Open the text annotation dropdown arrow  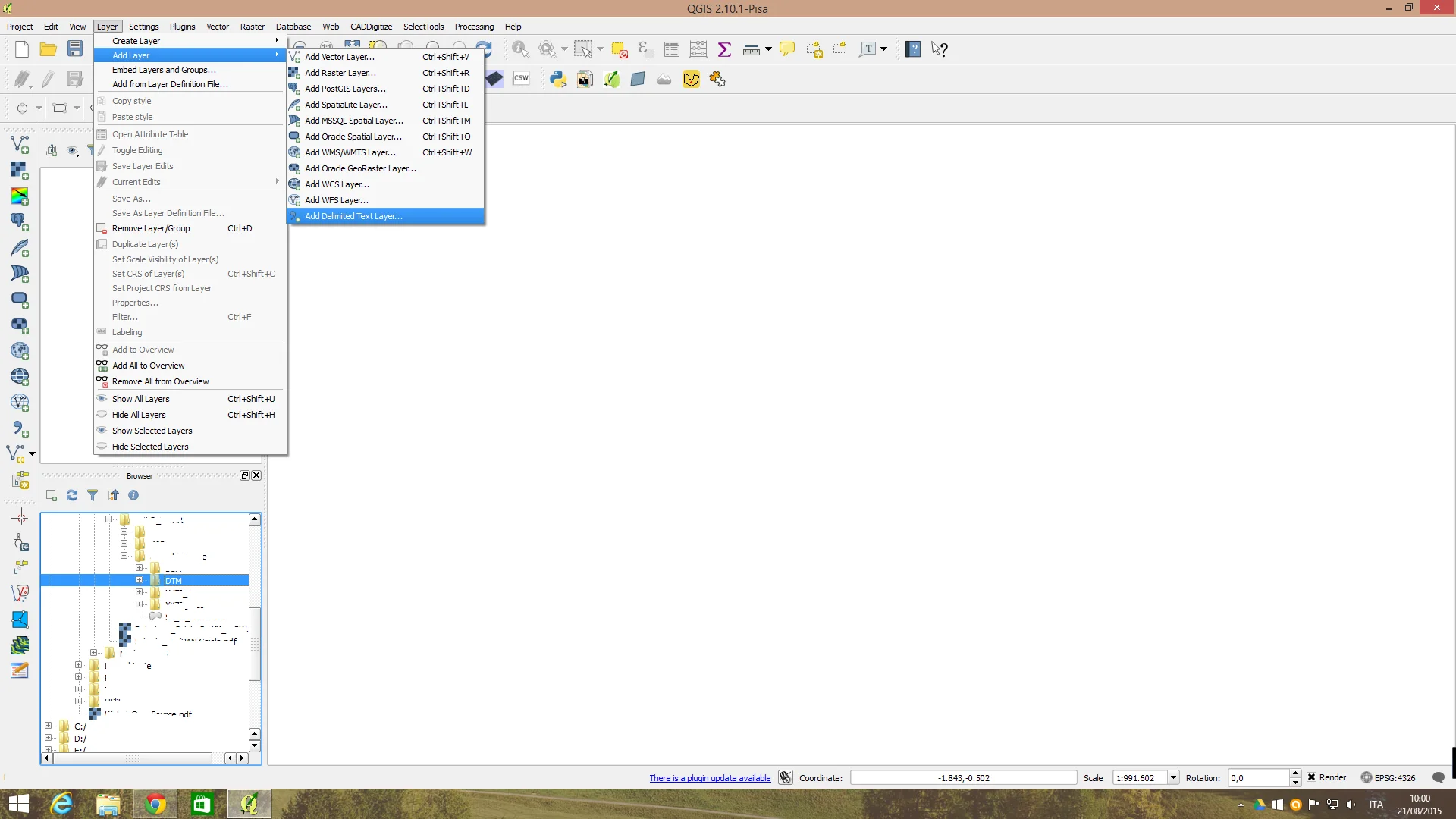883,49
